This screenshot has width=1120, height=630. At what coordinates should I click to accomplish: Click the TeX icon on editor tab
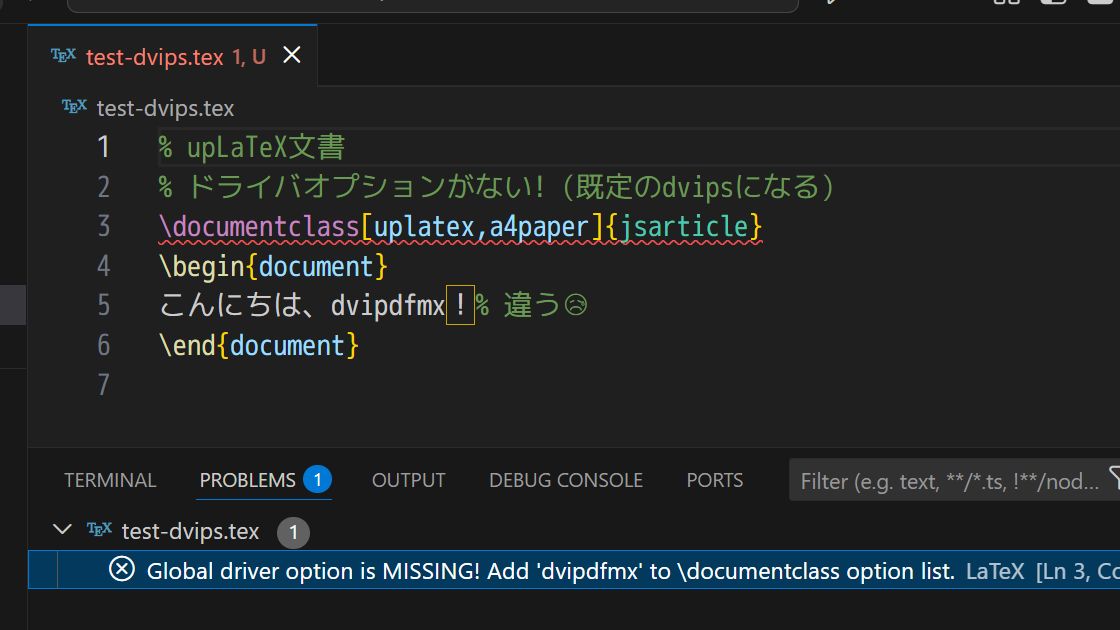pos(63,56)
